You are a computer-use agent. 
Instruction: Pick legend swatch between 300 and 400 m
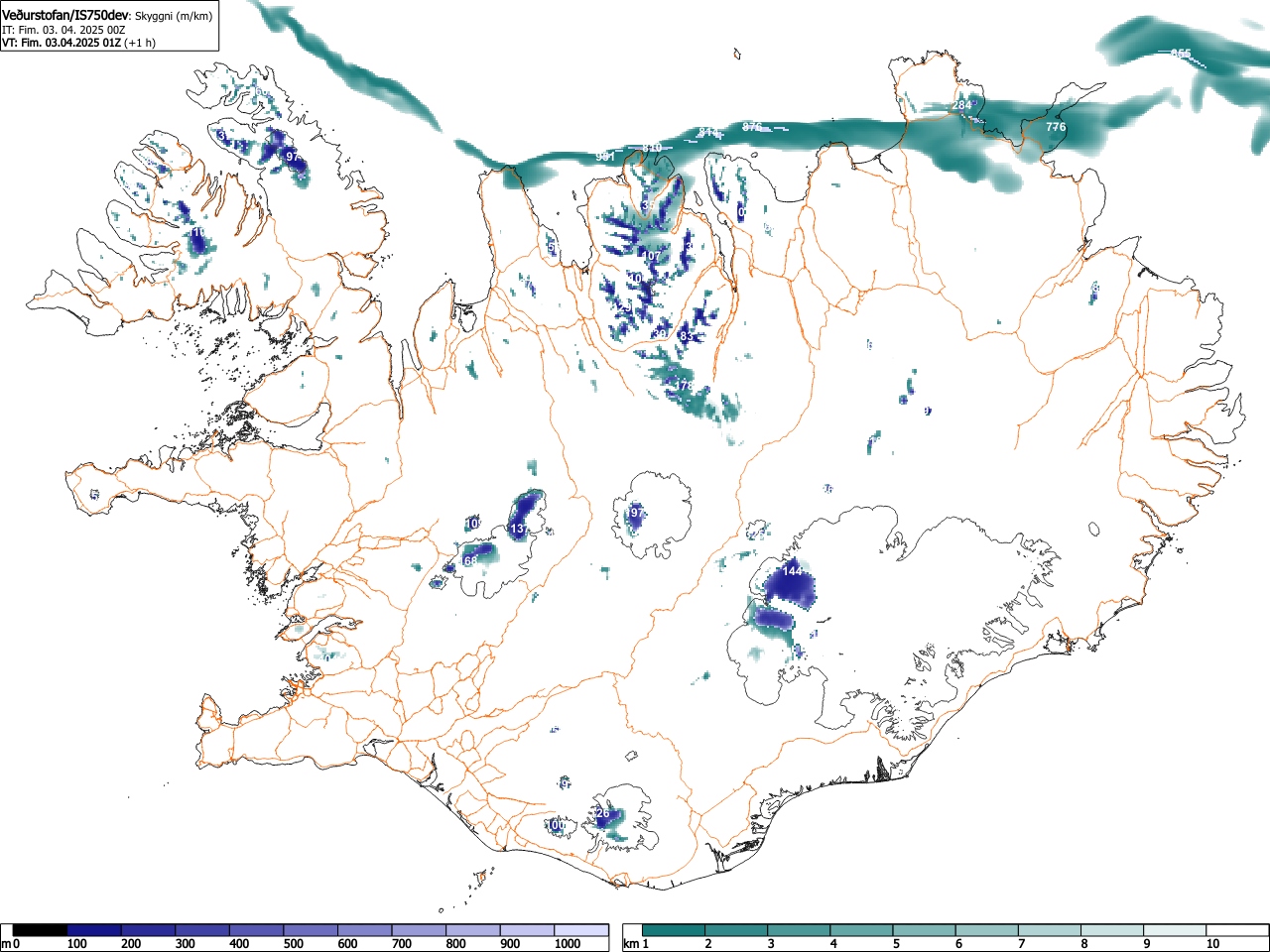pos(202,930)
